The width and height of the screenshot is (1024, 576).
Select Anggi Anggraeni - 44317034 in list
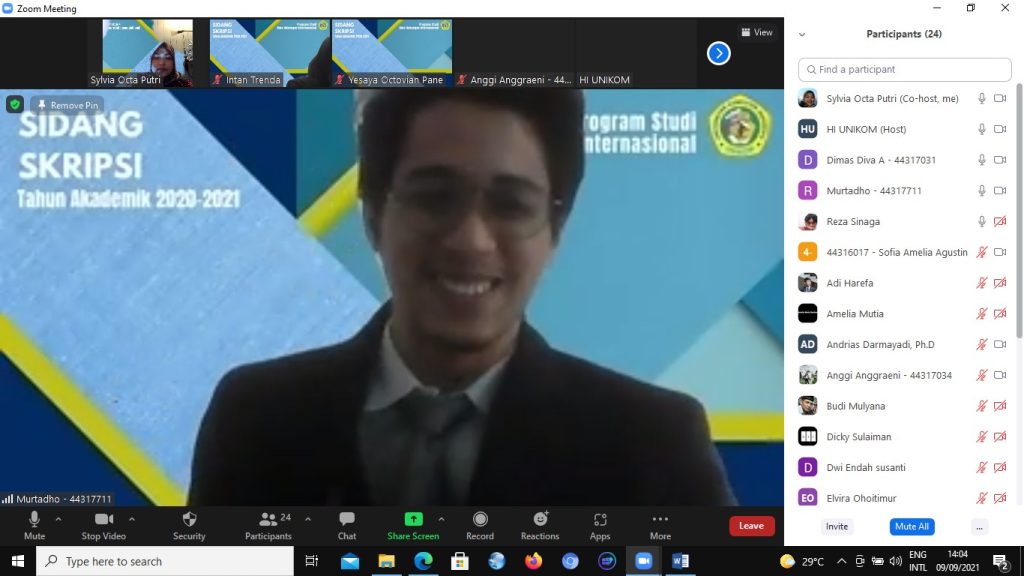click(904, 375)
